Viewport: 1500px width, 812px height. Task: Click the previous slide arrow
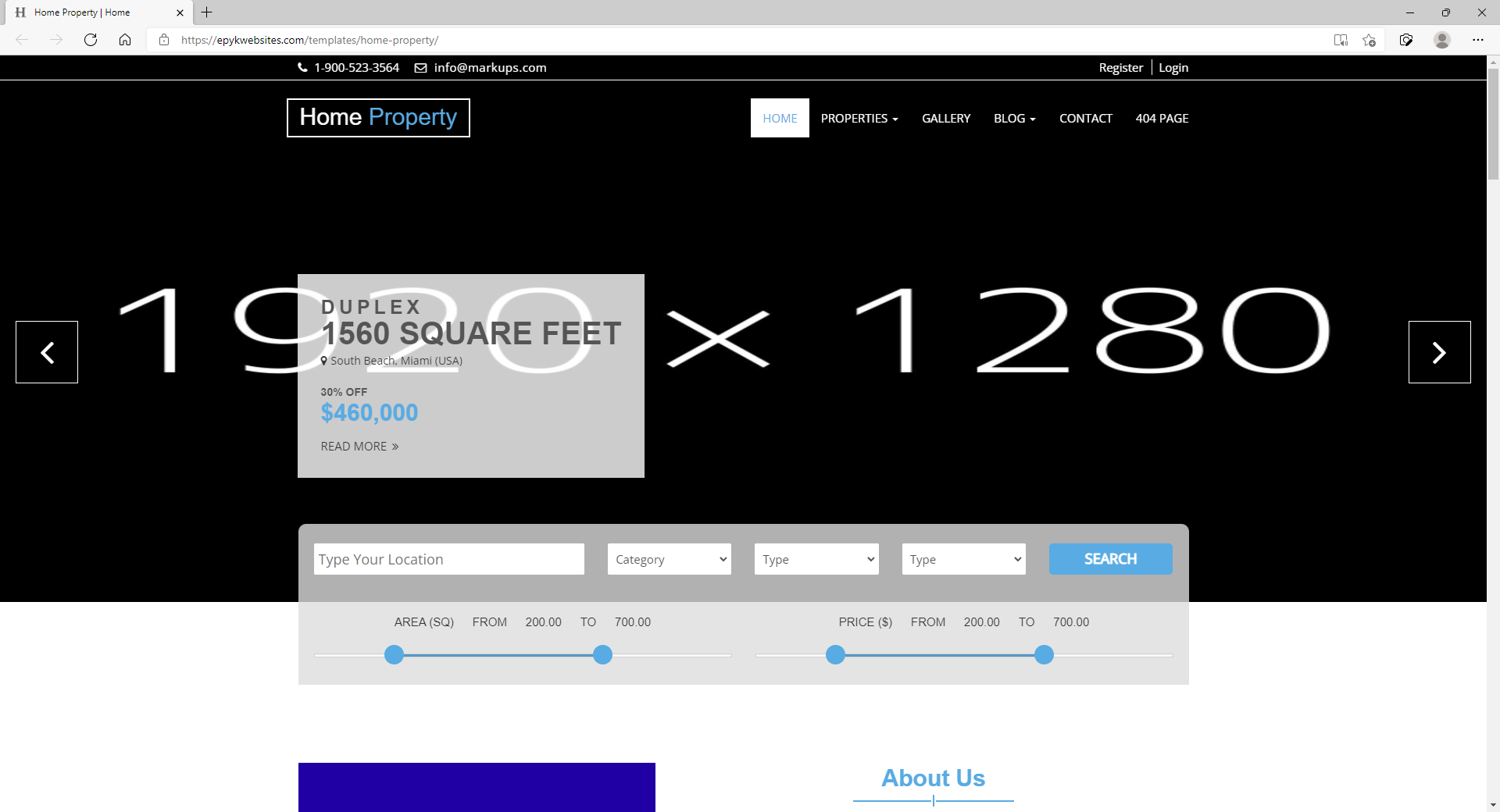coord(46,352)
